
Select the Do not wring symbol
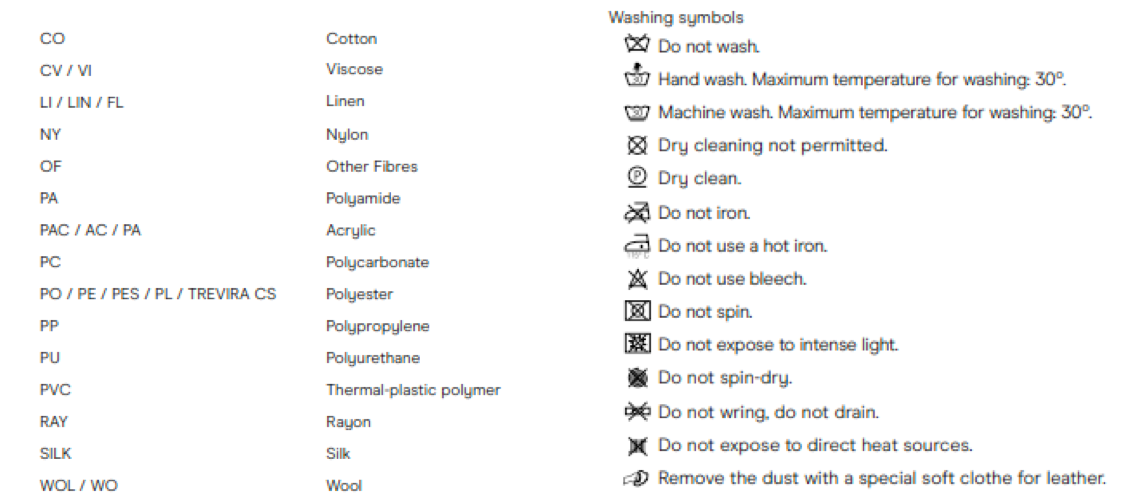637,411
